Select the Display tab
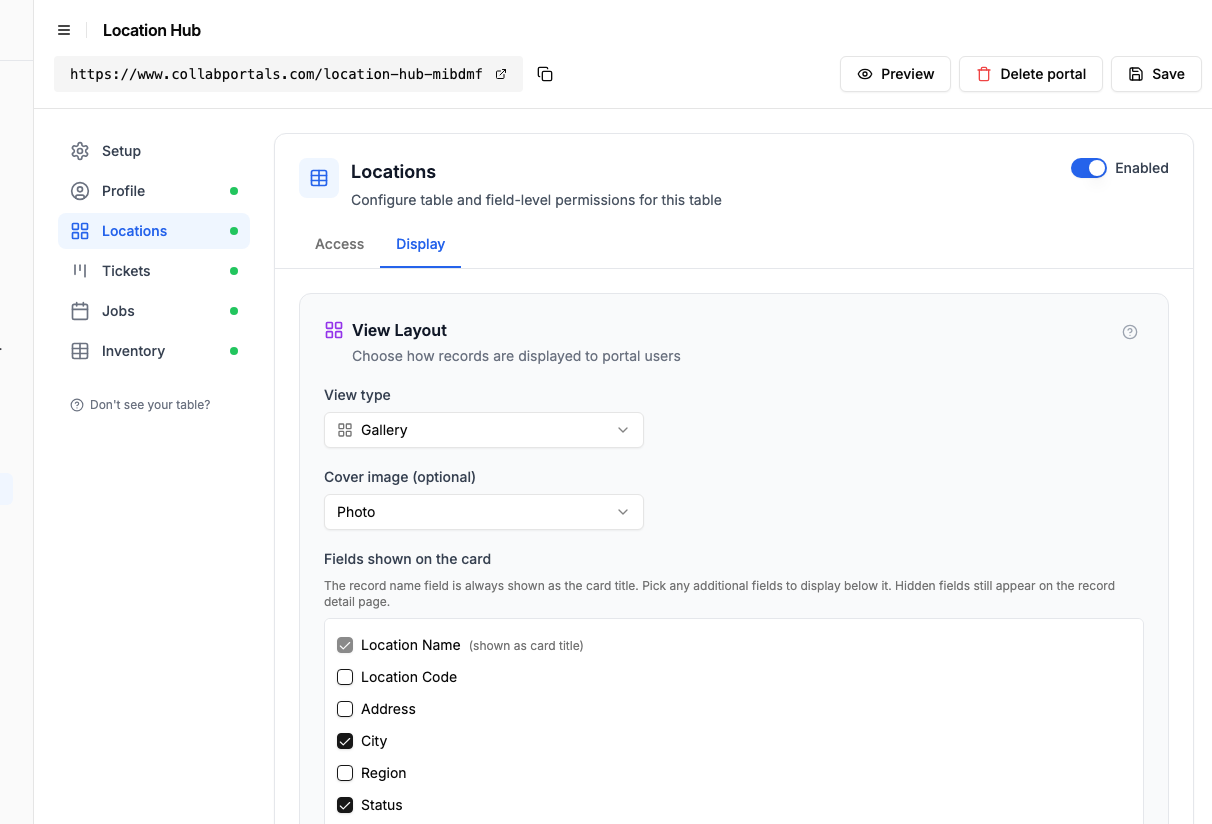This screenshot has height=824, width=1212. 420,244
